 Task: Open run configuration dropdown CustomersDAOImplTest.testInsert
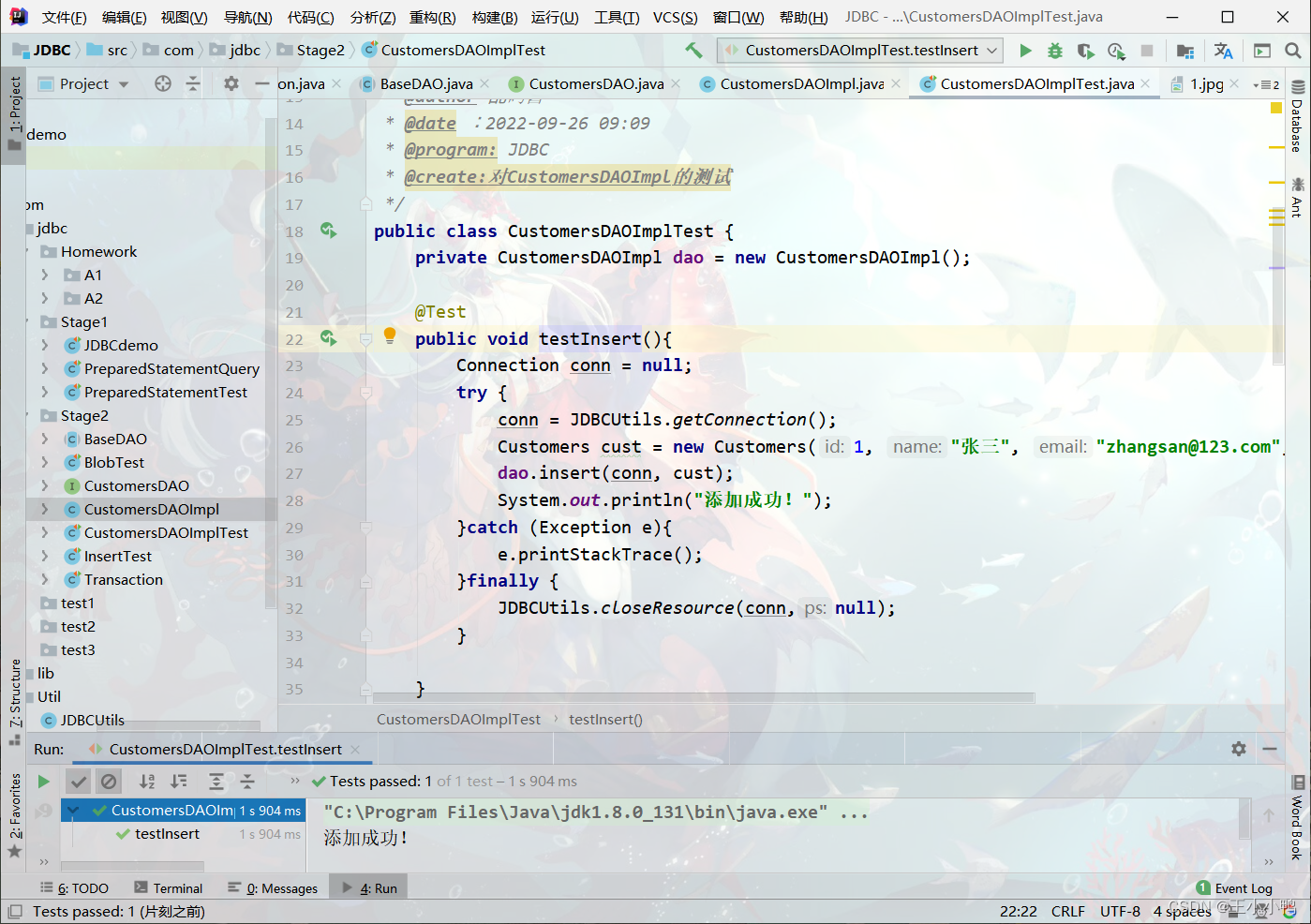point(860,51)
